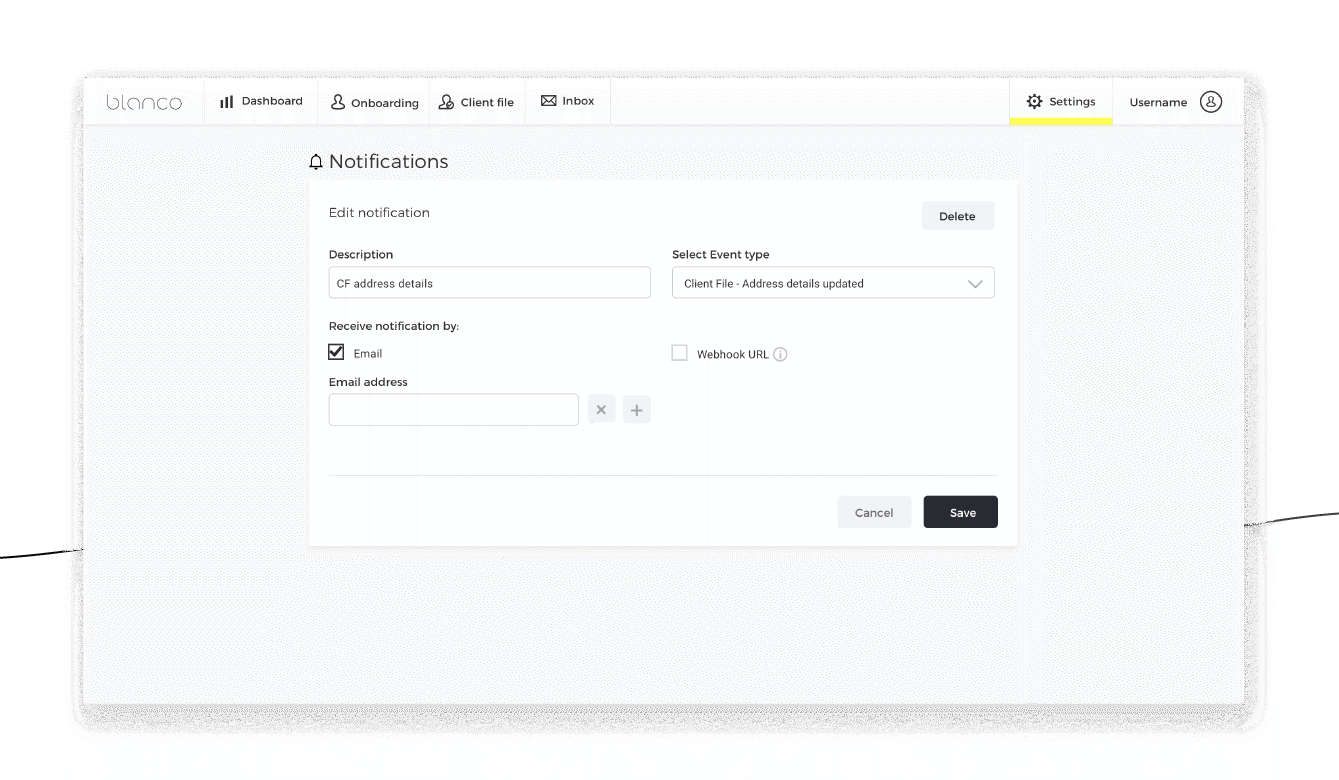Click the Notifications page title
1339x780 pixels.
click(x=388, y=162)
